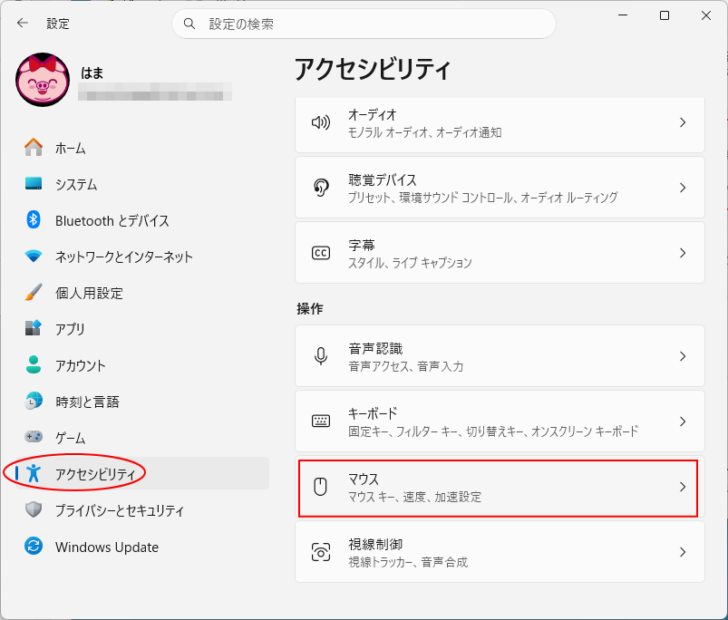Click the speaker icon for オーディオ
The image size is (728, 620).
[x=320, y=123]
